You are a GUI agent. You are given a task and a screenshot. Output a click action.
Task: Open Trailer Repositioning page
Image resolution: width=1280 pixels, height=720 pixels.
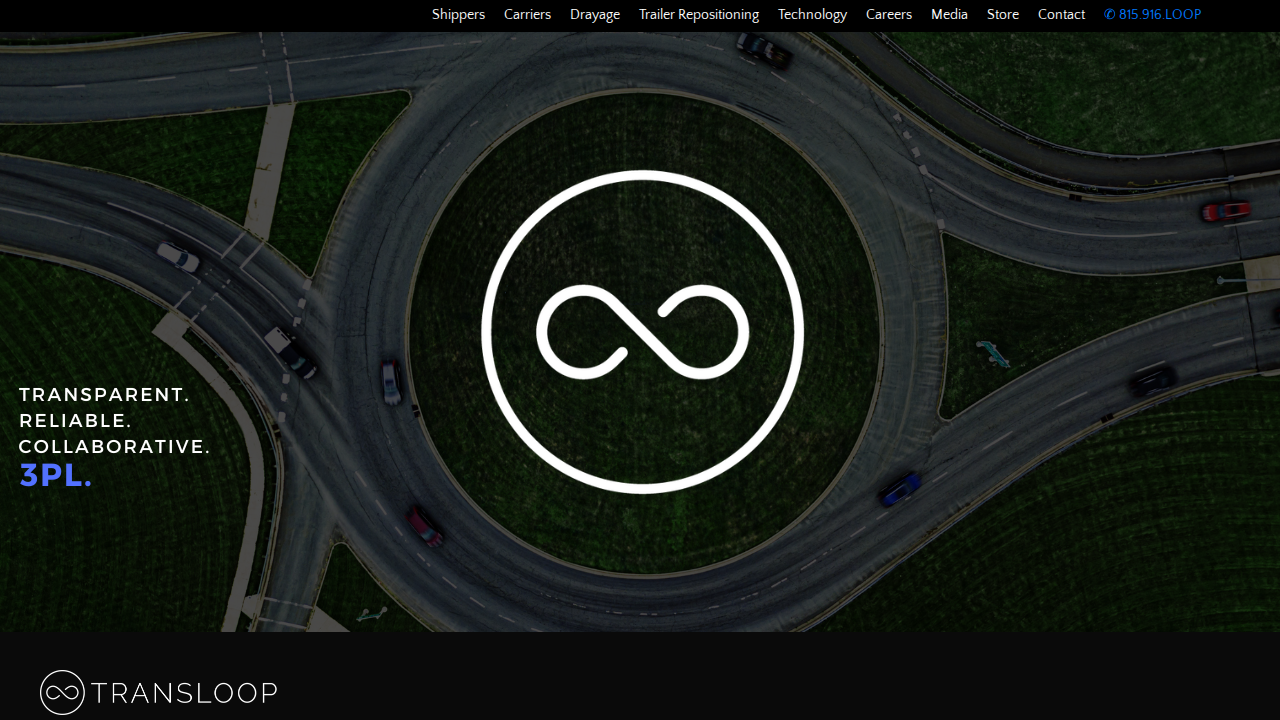point(699,15)
